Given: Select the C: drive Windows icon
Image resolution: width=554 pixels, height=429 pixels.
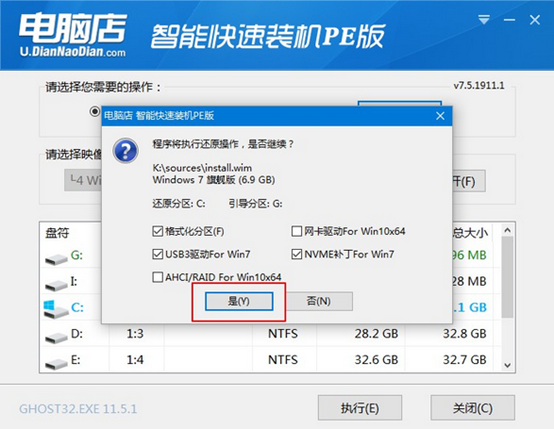Looking at the screenshot, I should pyautogui.click(x=56, y=309).
